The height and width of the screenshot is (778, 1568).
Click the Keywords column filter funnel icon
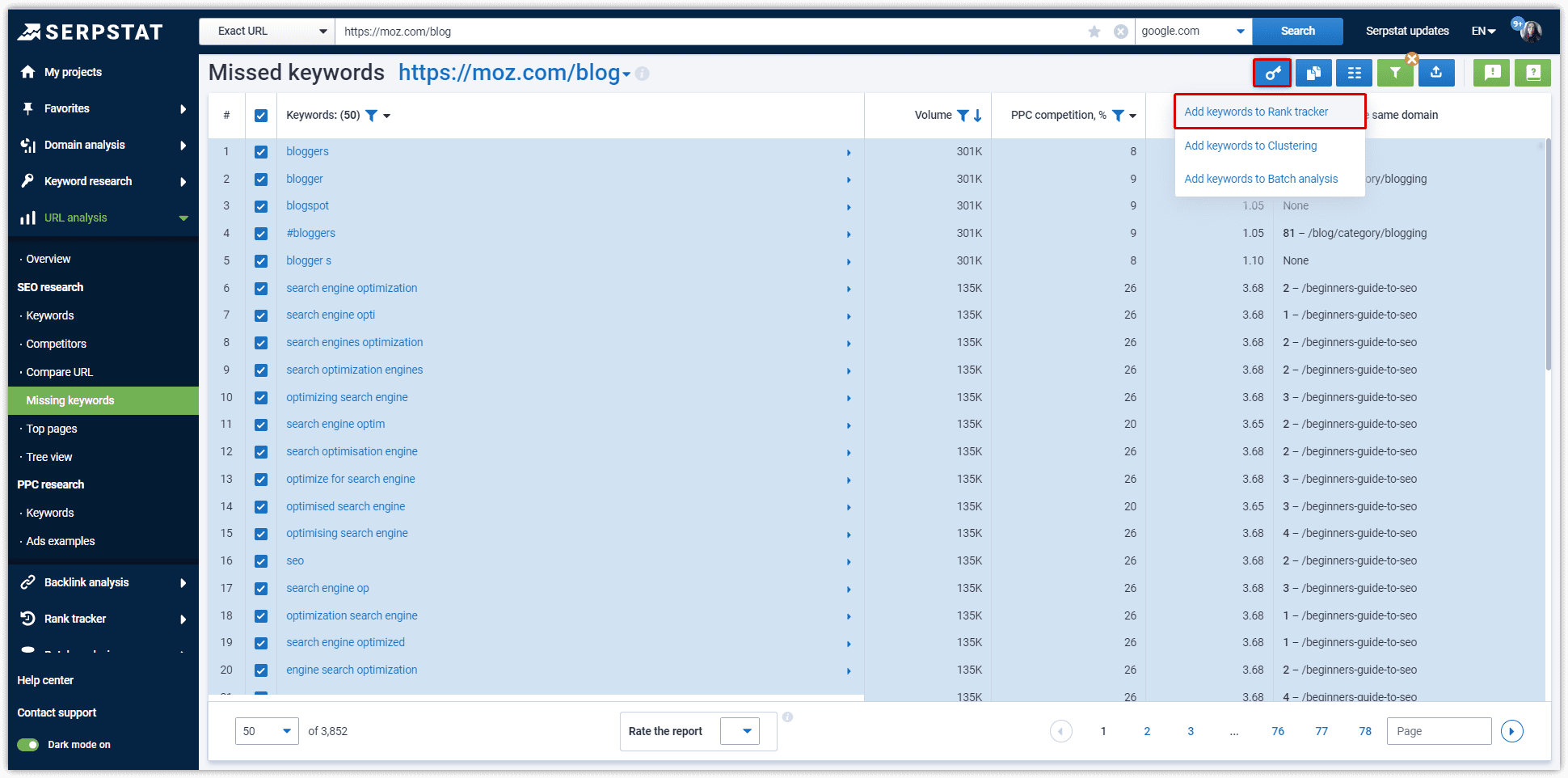(372, 116)
